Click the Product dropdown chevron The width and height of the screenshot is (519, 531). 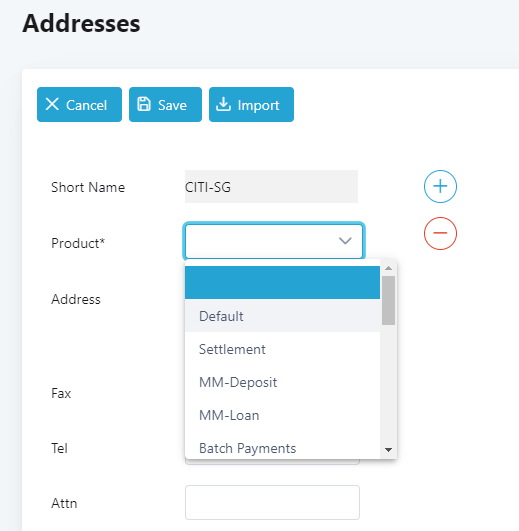pos(345,240)
